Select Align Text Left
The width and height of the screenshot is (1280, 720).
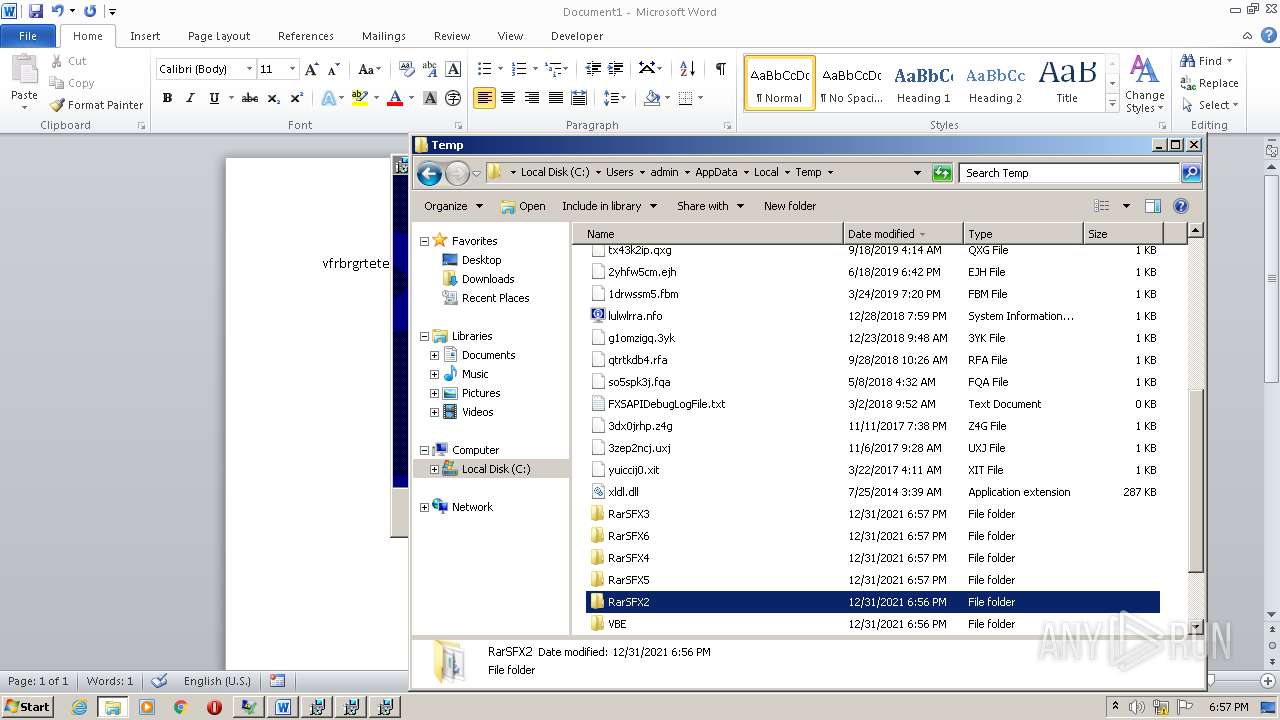point(484,98)
